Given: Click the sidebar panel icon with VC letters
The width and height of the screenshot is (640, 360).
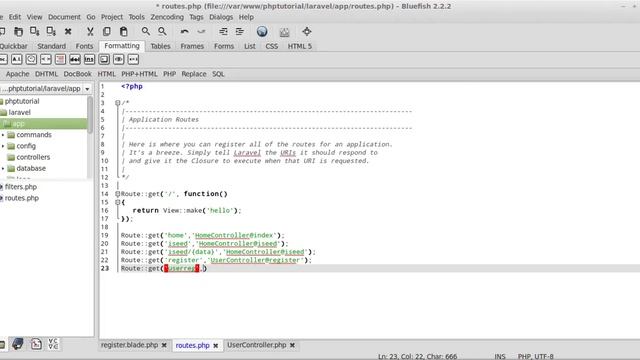Looking at the screenshot, I should (53, 344).
